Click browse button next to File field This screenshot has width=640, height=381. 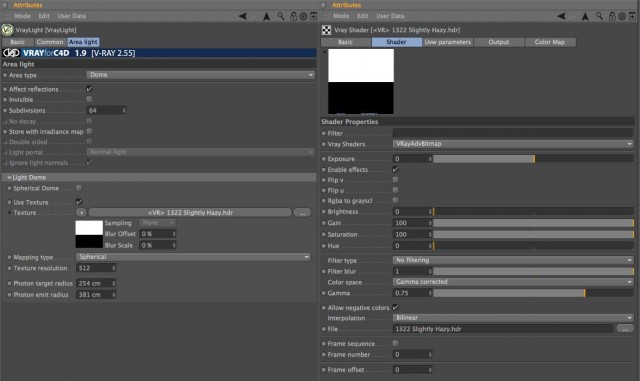(x=625, y=329)
